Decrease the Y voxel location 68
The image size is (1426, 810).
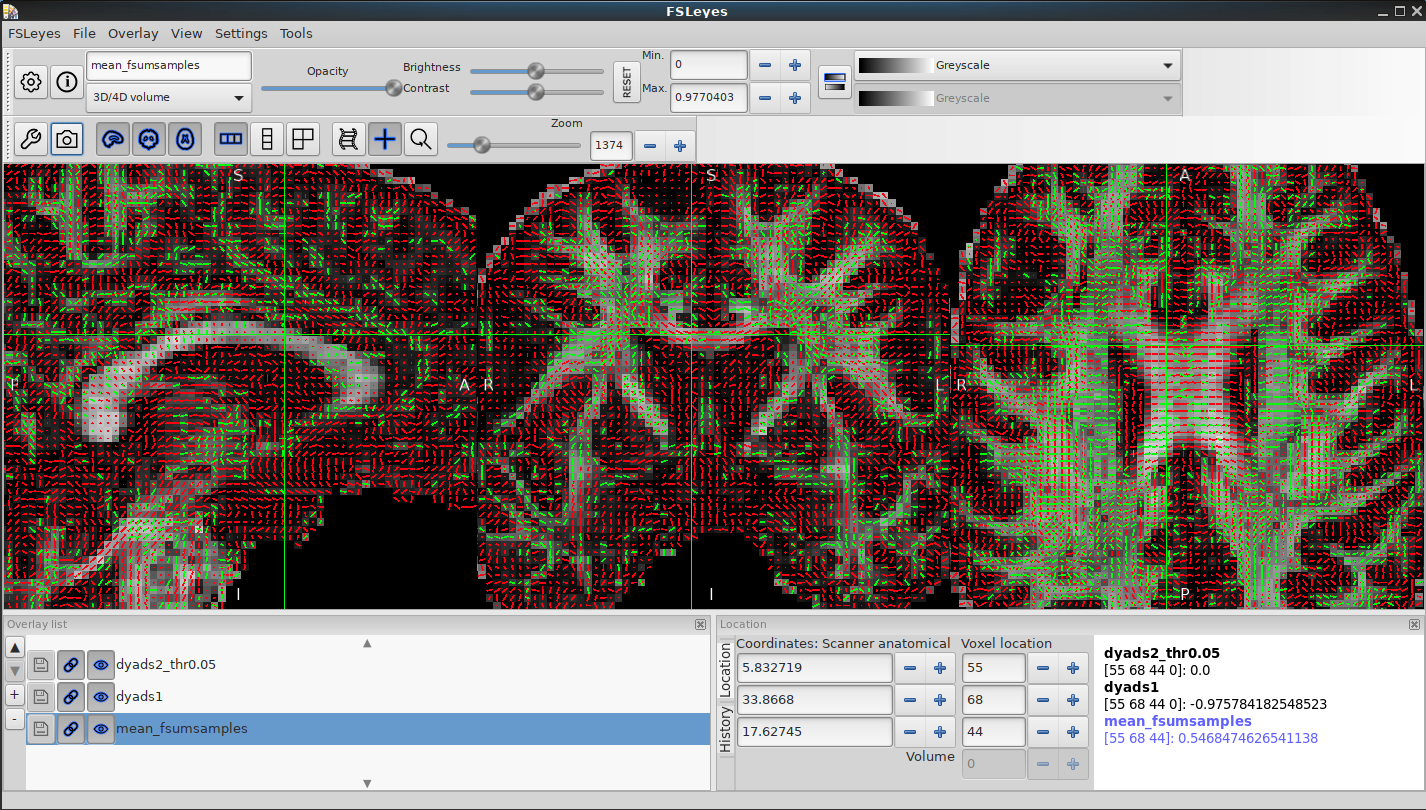1043,700
